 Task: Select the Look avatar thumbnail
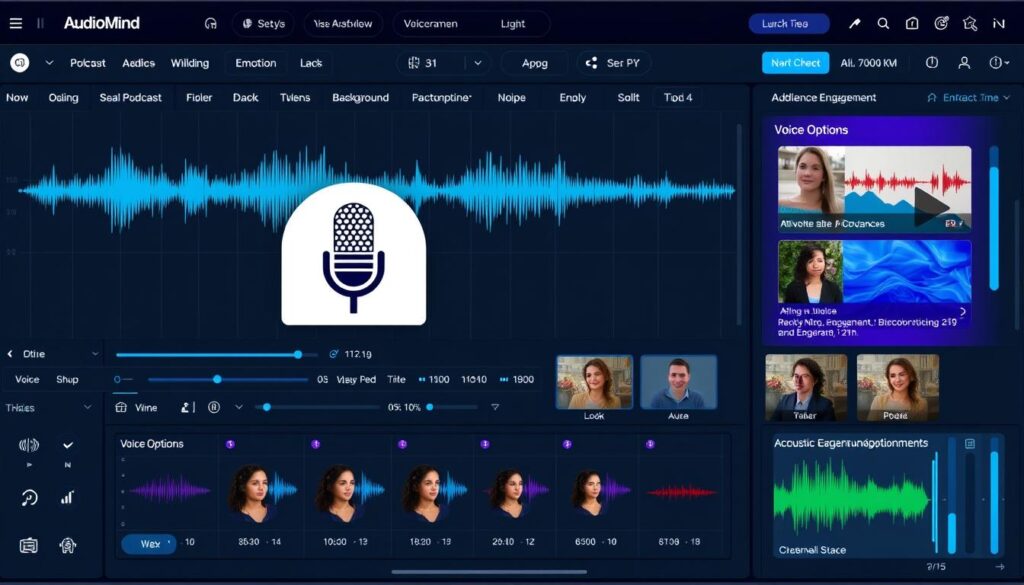coord(594,383)
